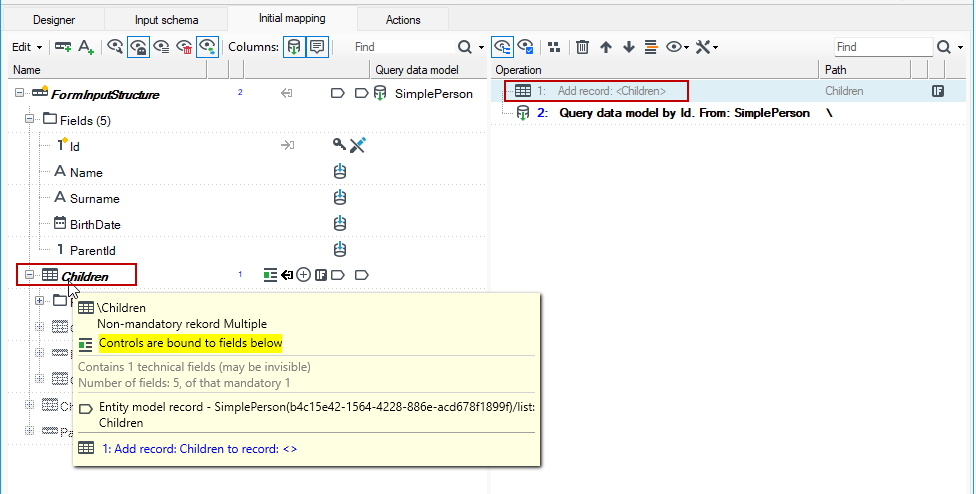Collapse the FormInputStructure node

19,93
